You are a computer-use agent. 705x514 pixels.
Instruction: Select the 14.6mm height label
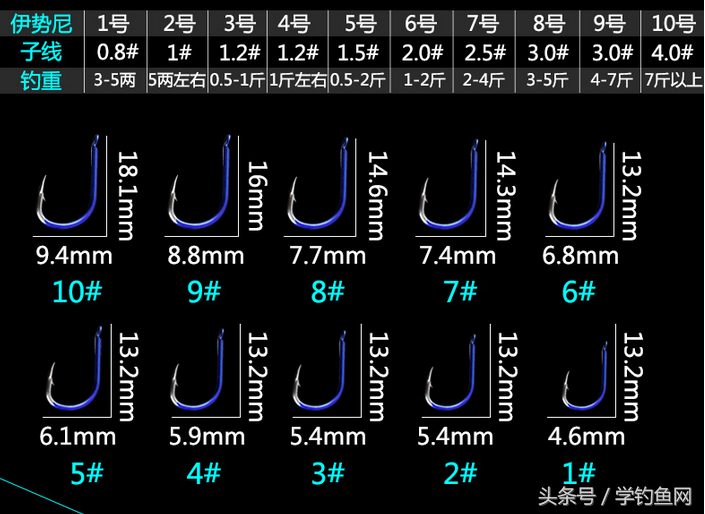377,196
